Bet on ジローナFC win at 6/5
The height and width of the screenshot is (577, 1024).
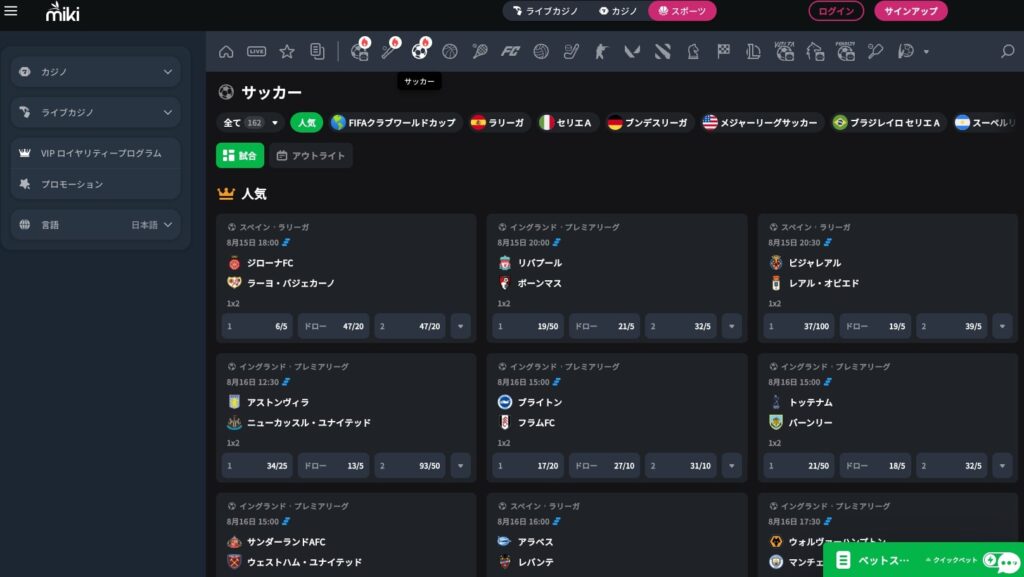[x=257, y=326]
